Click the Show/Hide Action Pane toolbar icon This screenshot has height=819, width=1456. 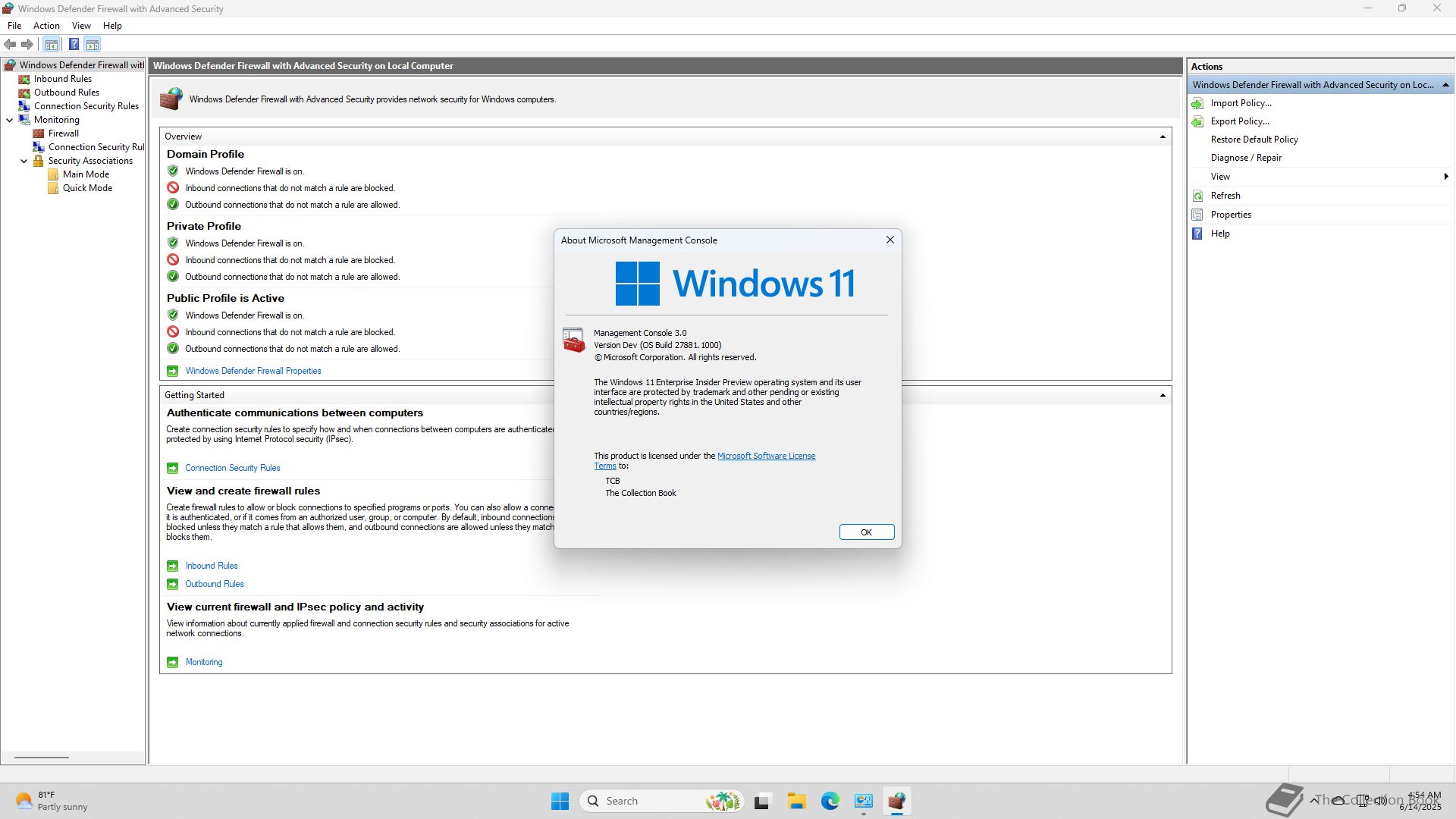click(x=93, y=44)
